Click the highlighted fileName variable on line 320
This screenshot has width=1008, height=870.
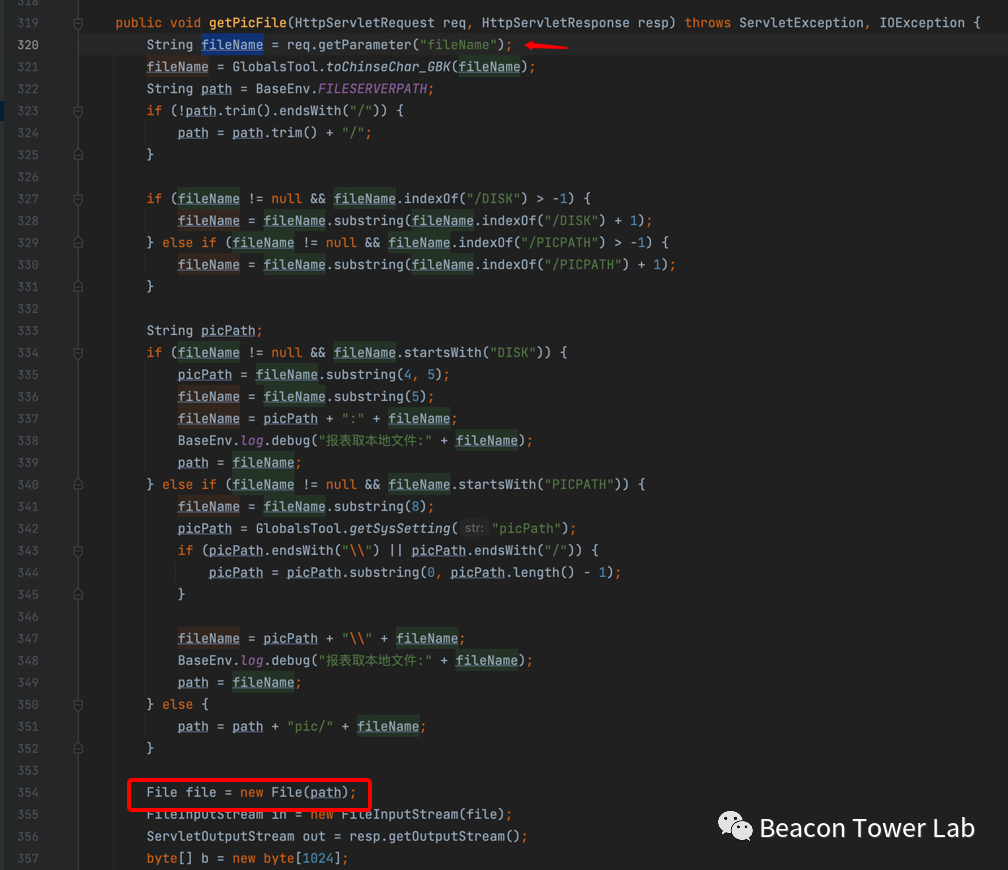[x=232, y=45]
